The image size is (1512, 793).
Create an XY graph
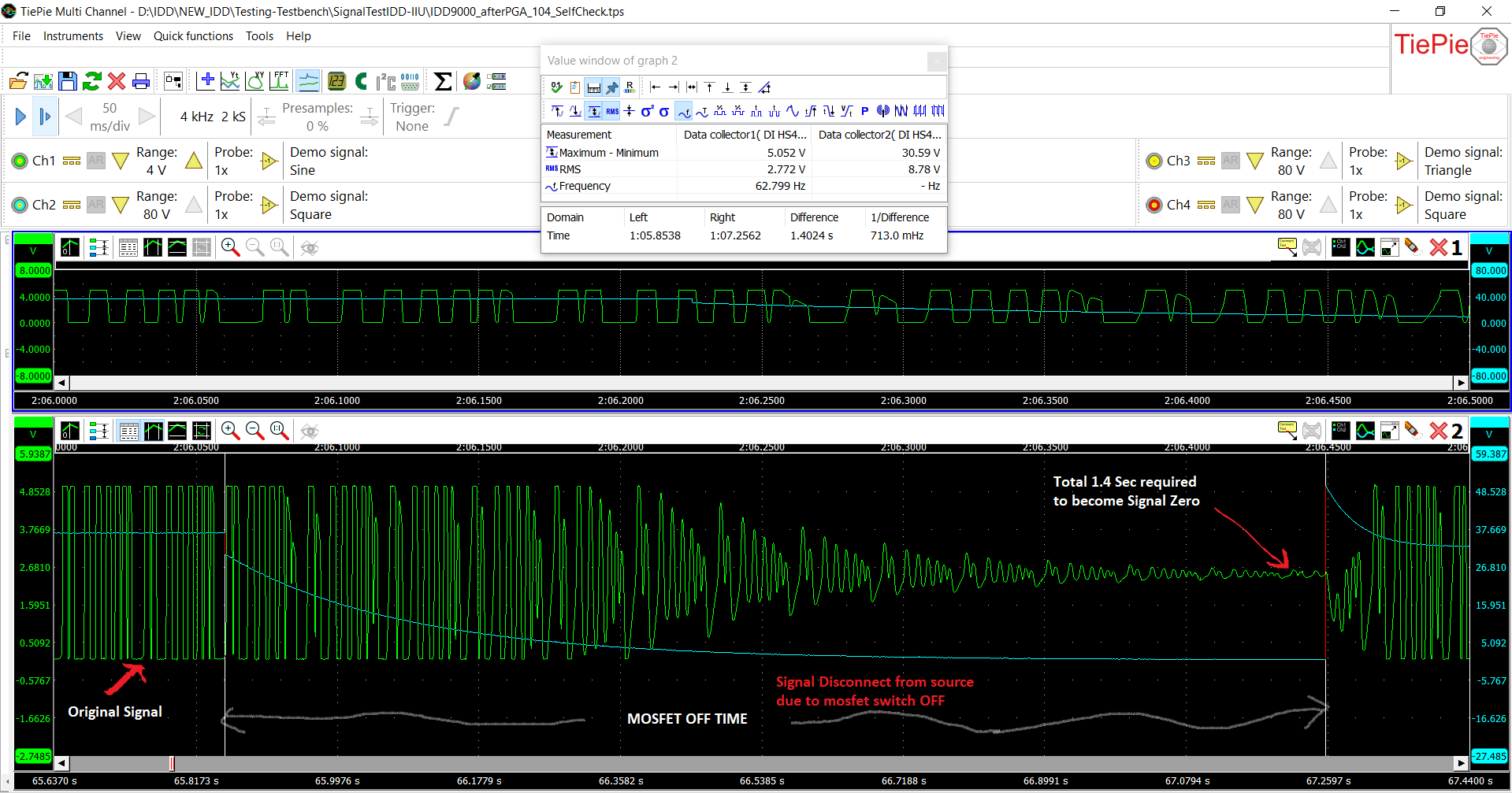click(255, 80)
